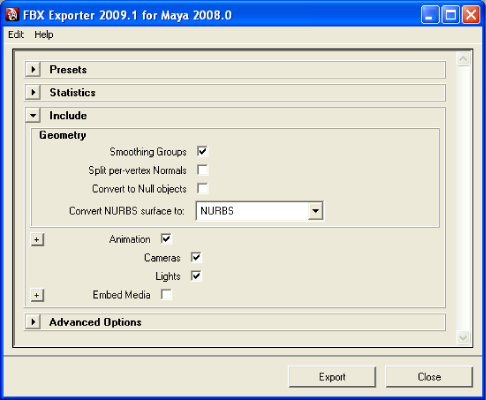
Task: Toggle the Lights checkbox
Action: click(196, 276)
